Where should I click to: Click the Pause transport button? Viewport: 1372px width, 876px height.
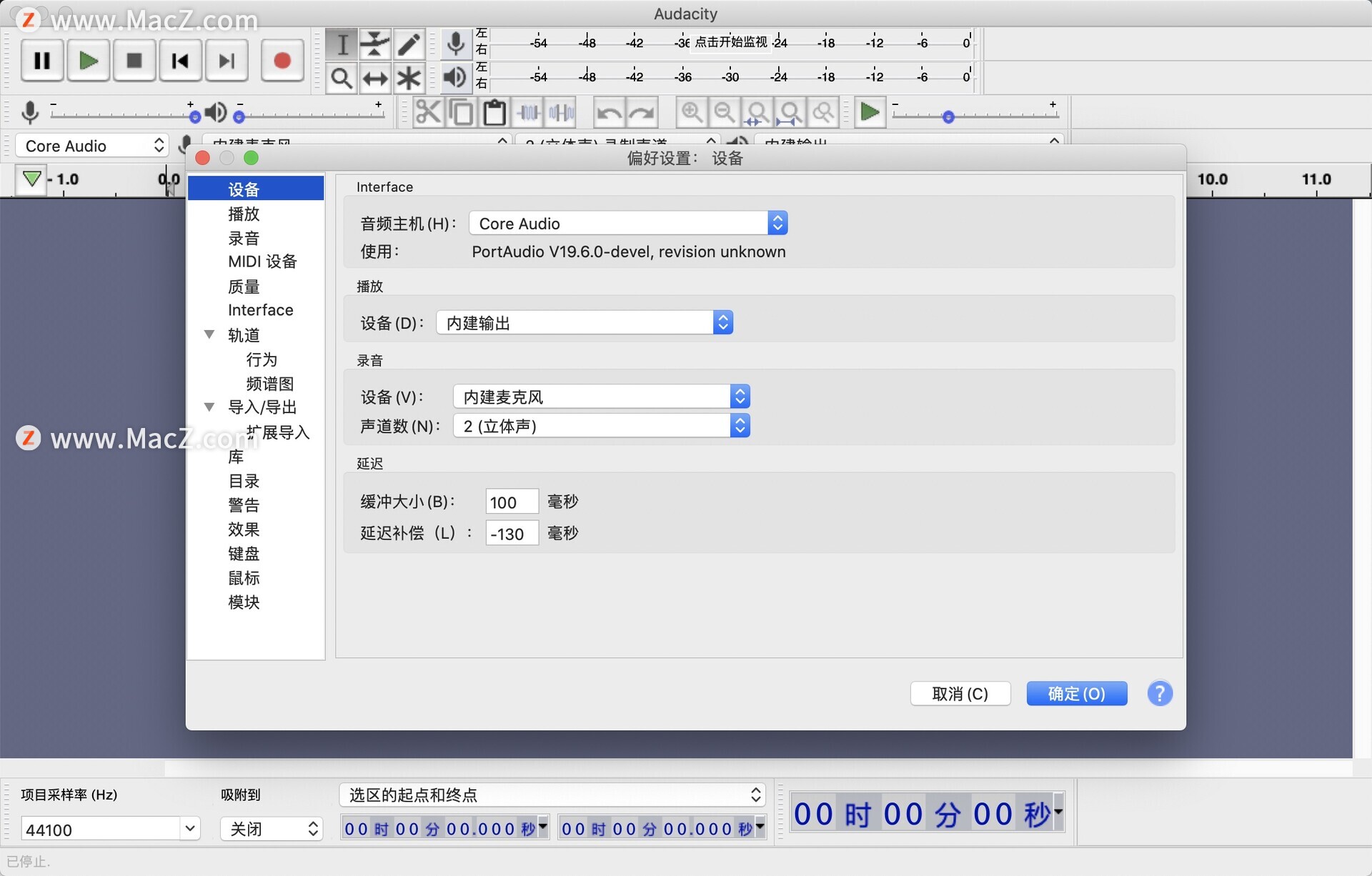coord(42,61)
